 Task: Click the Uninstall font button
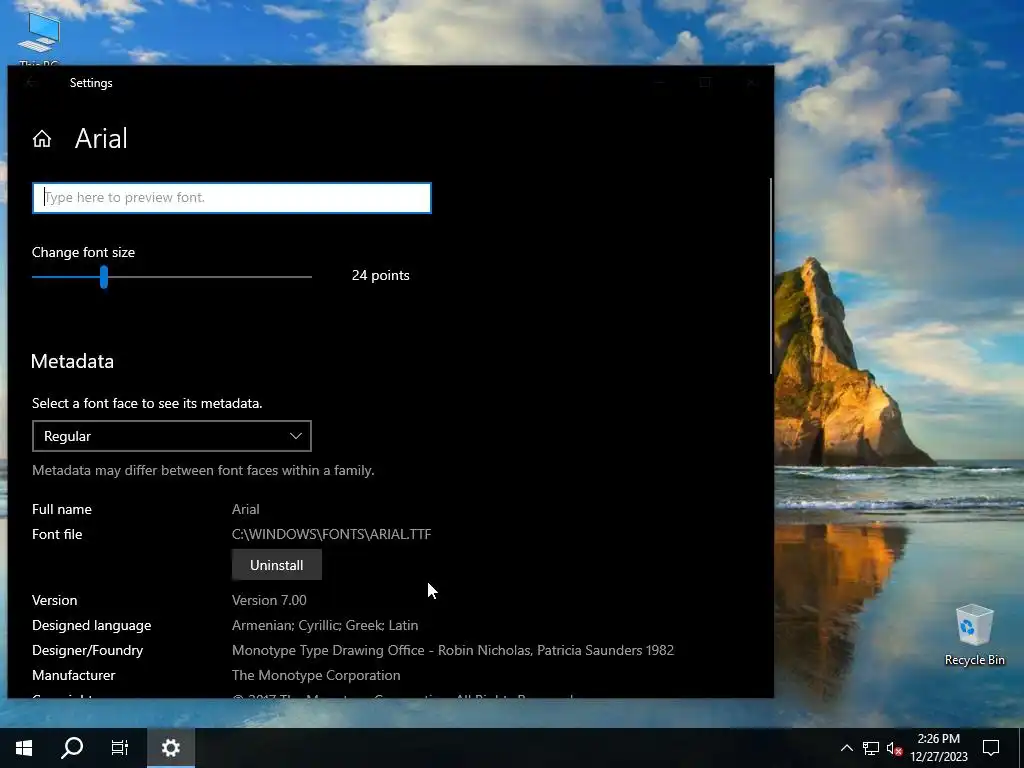277,565
